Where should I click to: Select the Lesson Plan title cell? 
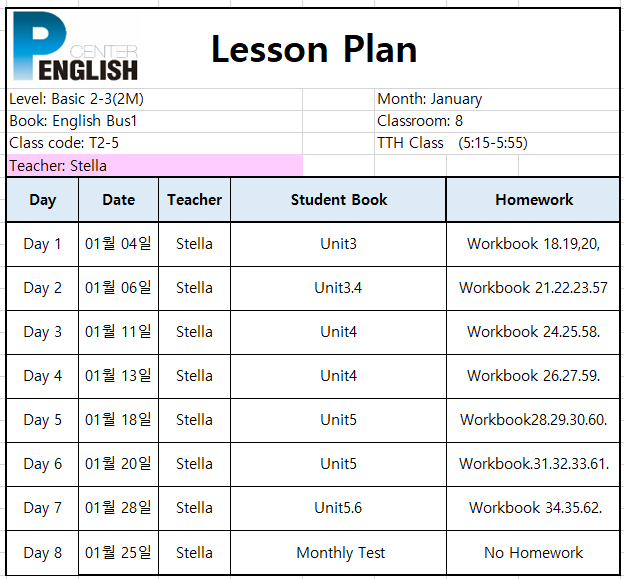[314, 49]
